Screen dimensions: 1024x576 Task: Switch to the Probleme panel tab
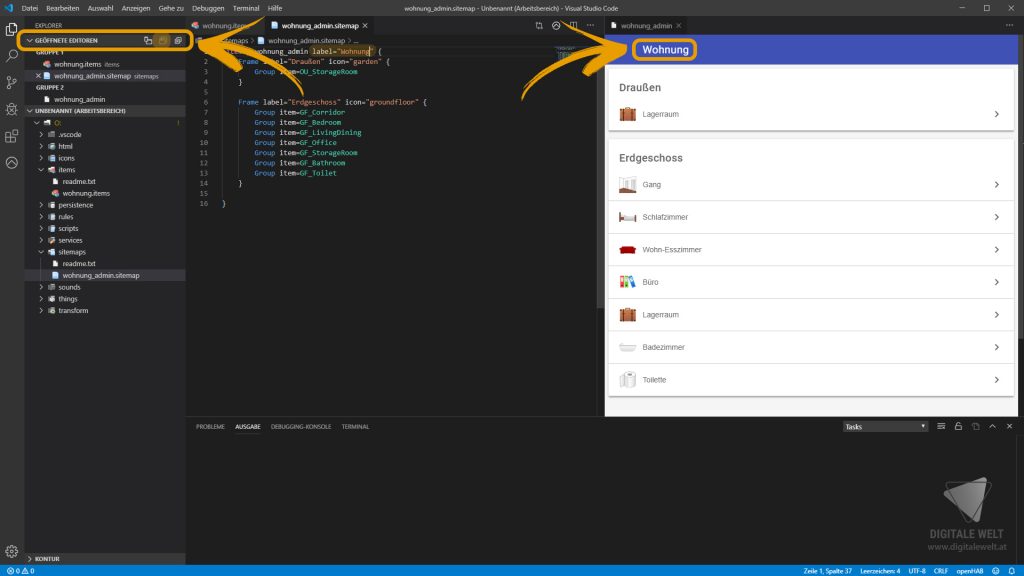pos(210,426)
